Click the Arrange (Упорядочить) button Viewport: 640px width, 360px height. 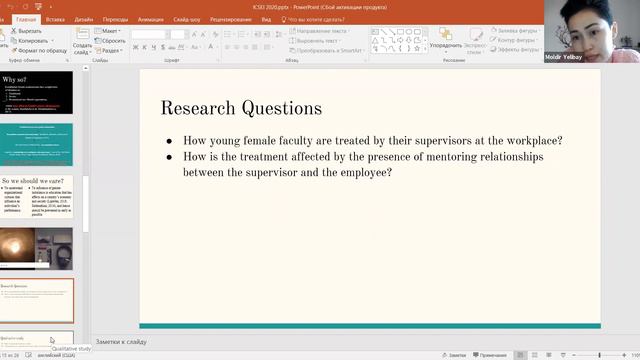pyautogui.click(x=446, y=39)
